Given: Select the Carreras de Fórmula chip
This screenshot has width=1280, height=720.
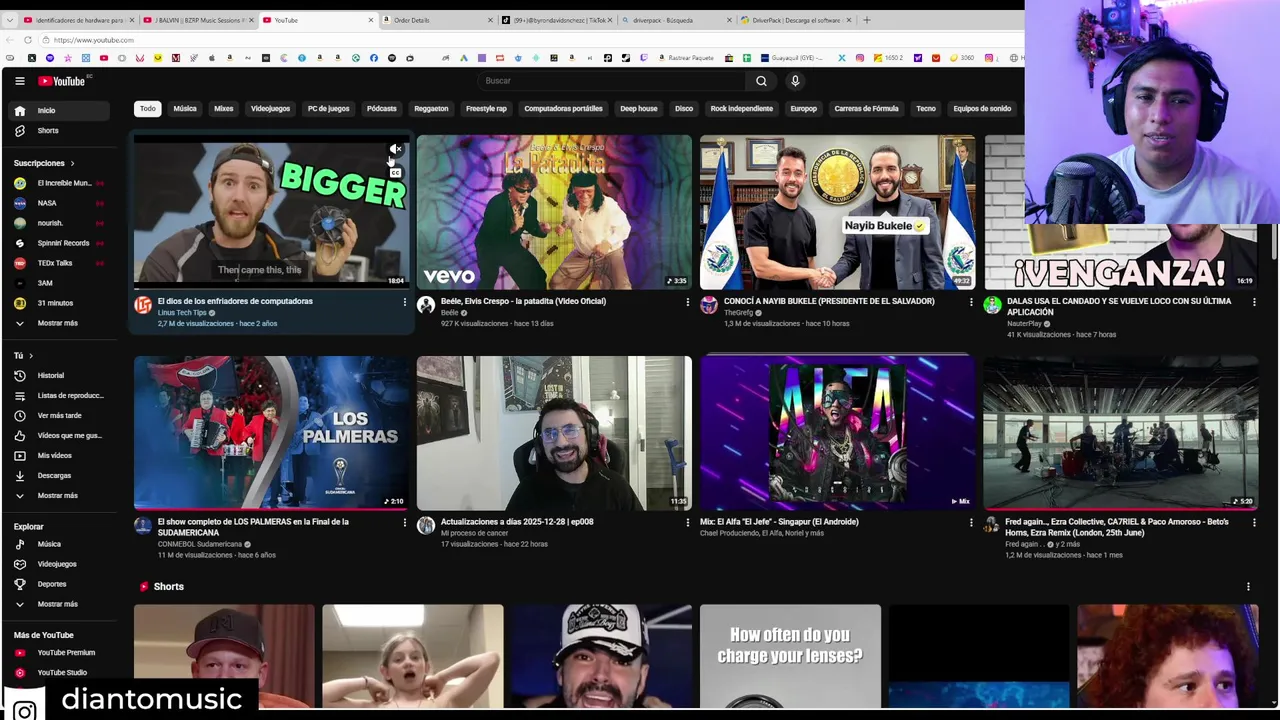Looking at the screenshot, I should coord(866,108).
